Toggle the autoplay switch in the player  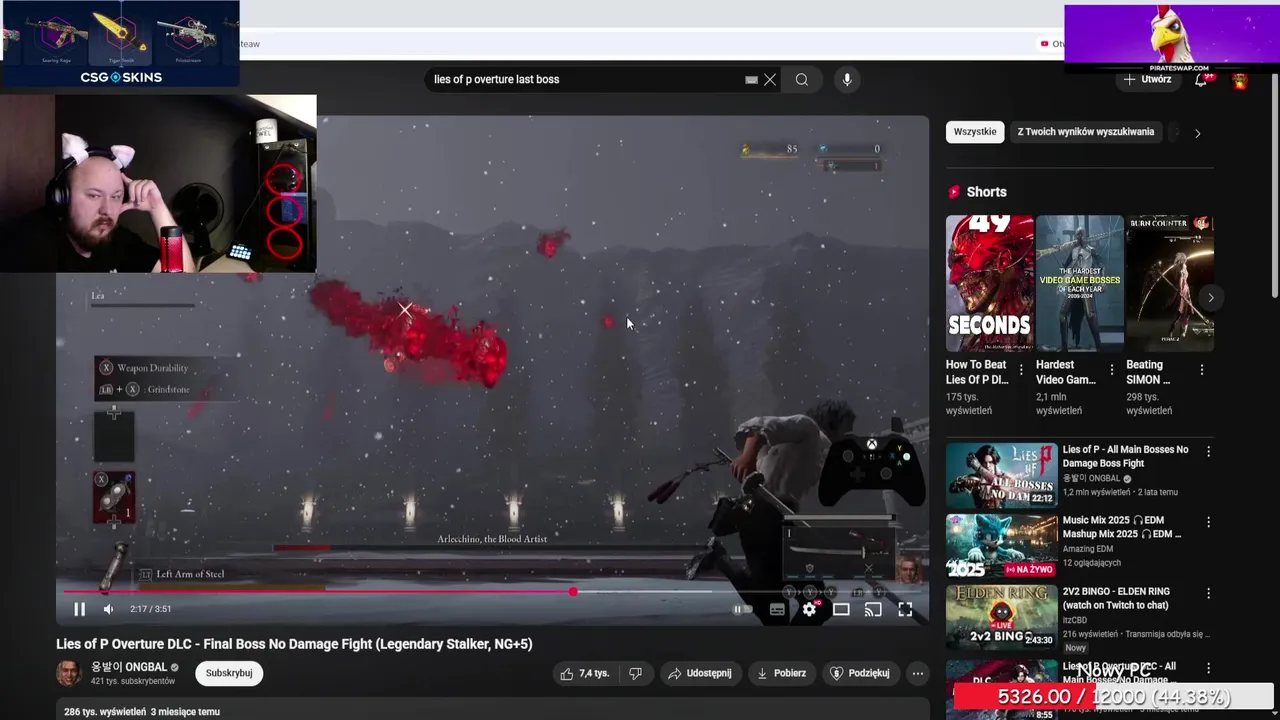click(742, 609)
